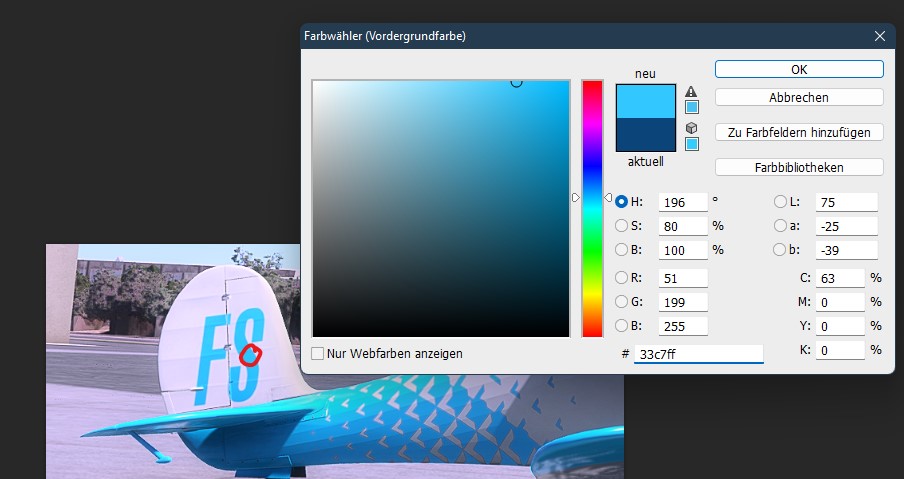Click the "aktuell" label below the swatch
Screen dimensions: 904x479
click(646, 162)
